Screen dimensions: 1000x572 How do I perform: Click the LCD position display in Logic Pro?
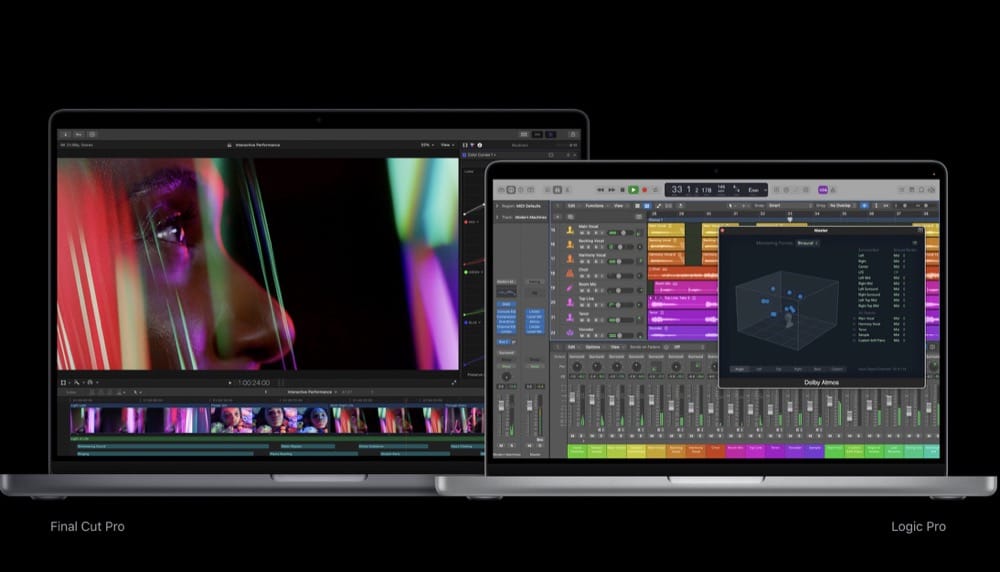716,190
